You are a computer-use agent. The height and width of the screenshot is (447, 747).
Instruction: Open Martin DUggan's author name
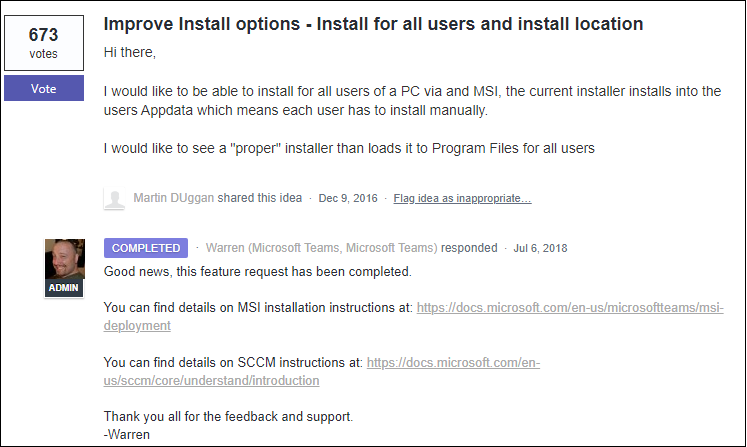[x=173, y=198]
